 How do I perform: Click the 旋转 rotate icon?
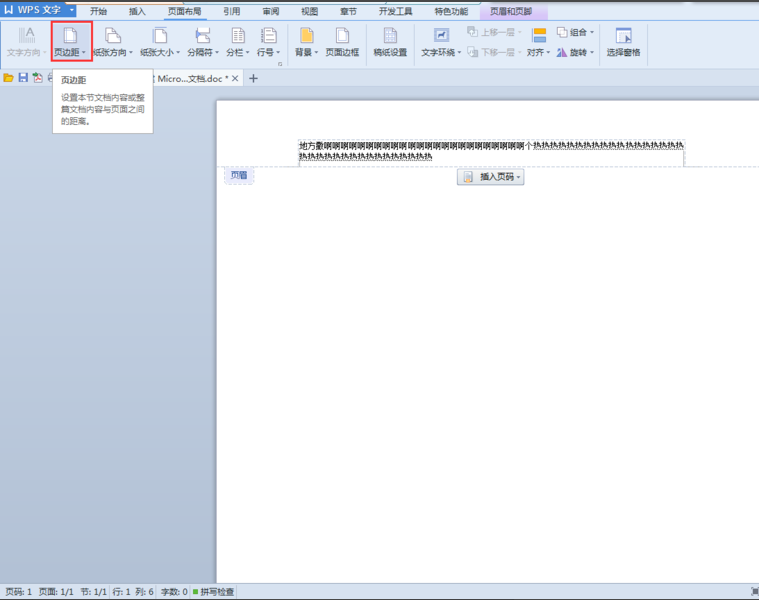pyautogui.click(x=562, y=52)
